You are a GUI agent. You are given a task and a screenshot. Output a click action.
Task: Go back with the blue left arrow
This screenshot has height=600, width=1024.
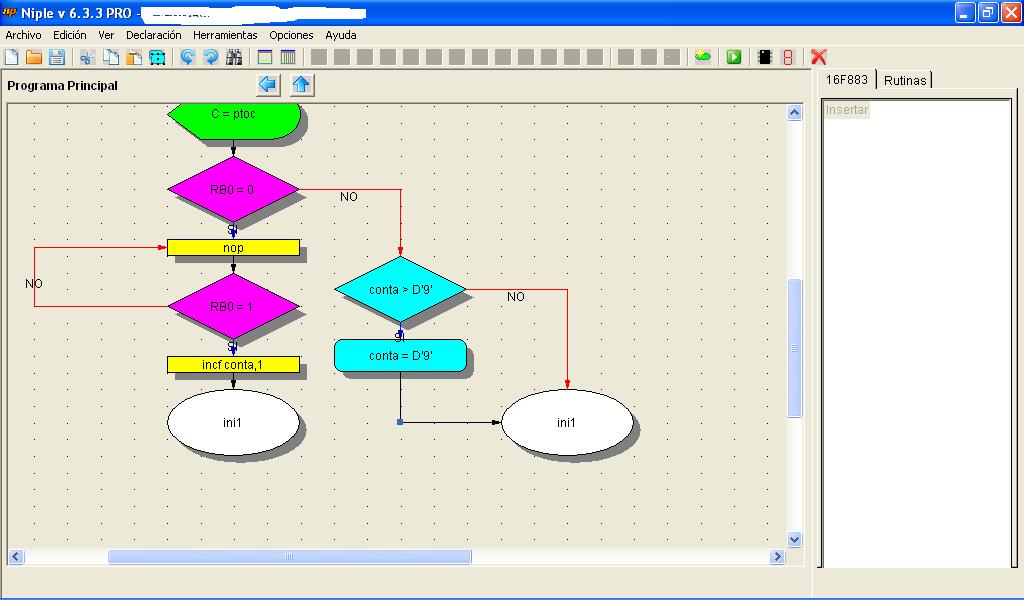point(268,85)
